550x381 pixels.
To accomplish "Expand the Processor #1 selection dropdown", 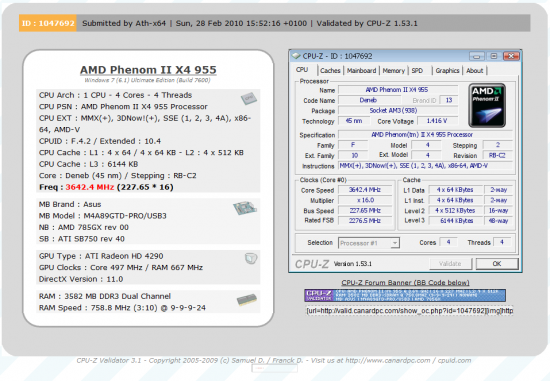I will coord(395,243).
